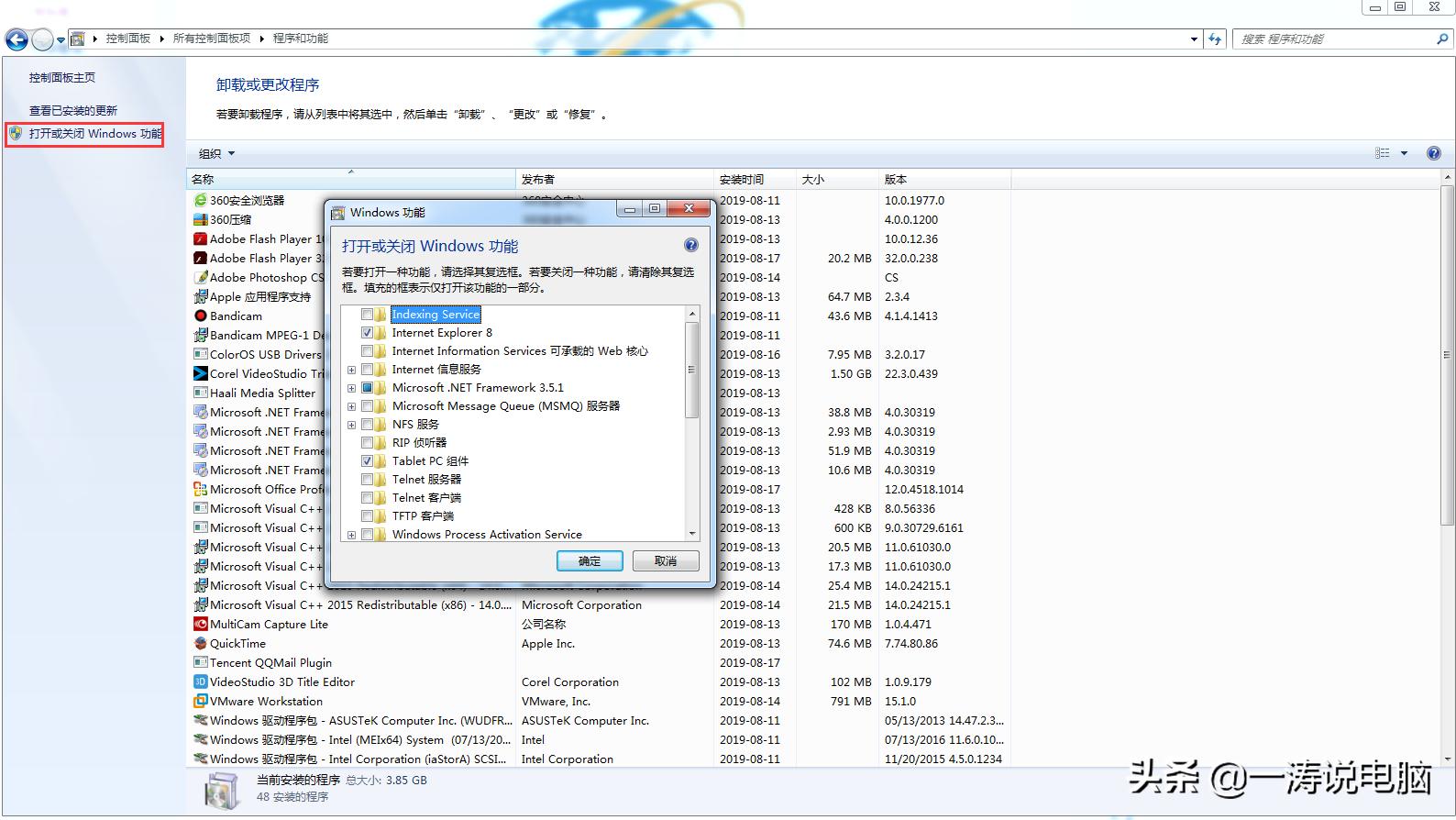Click the 确定 button in dialog
This screenshot has width=1456, height=820.
click(x=590, y=560)
